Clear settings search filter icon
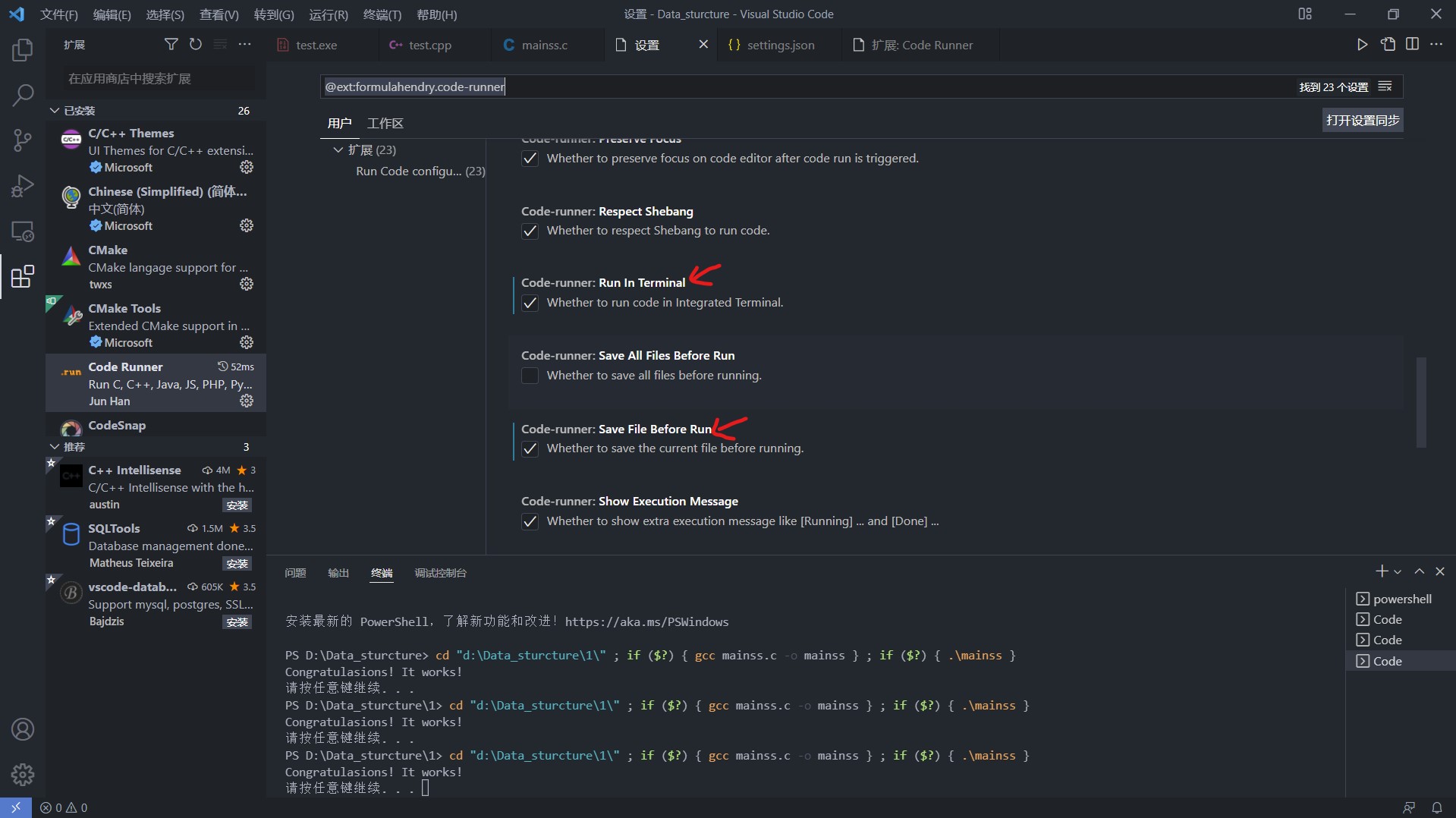1456x818 pixels. pyautogui.click(x=1385, y=87)
